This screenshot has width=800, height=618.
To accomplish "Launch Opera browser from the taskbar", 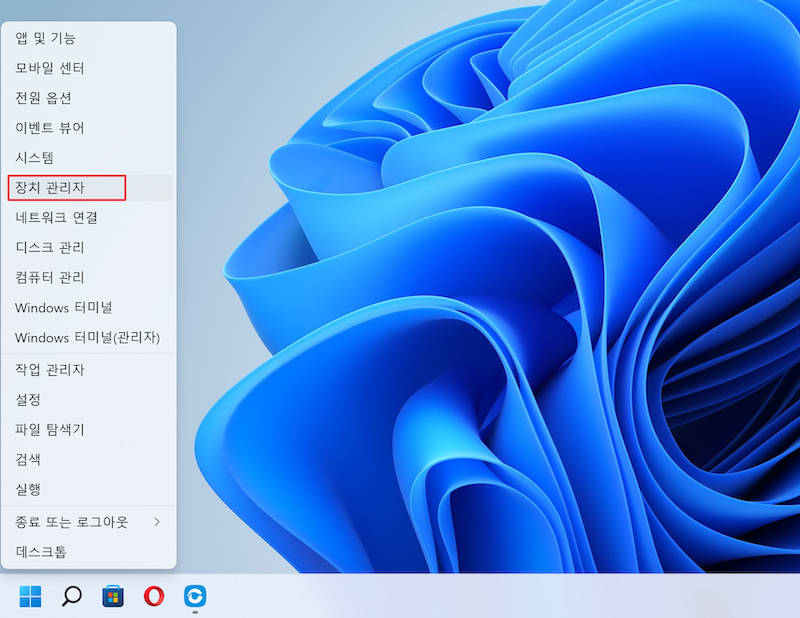I will point(154,596).
